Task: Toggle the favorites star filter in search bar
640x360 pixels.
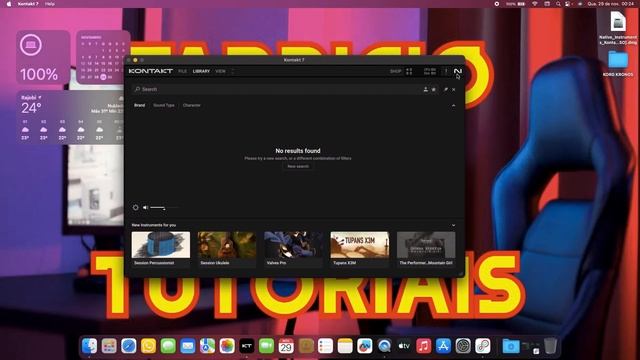Action: [x=434, y=89]
